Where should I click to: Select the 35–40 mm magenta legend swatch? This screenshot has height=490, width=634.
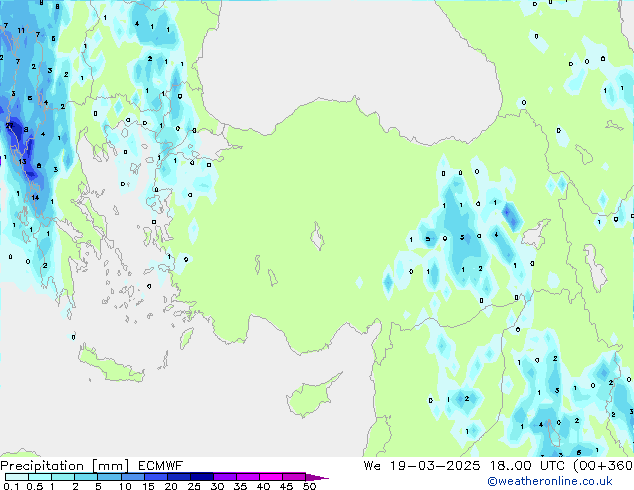(x=248, y=477)
